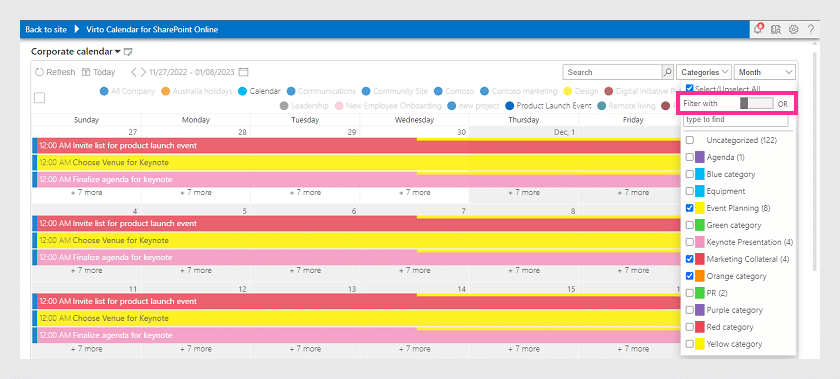Image resolution: width=840 pixels, height=379 pixels.
Task: Uncheck the Event Planning category
Action: [690, 208]
